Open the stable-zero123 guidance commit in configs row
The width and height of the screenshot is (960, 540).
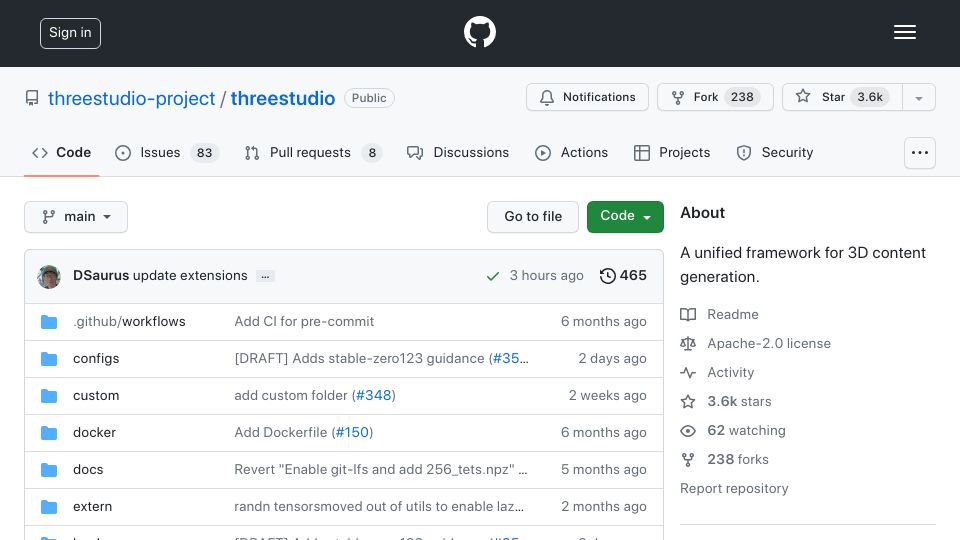coord(359,359)
